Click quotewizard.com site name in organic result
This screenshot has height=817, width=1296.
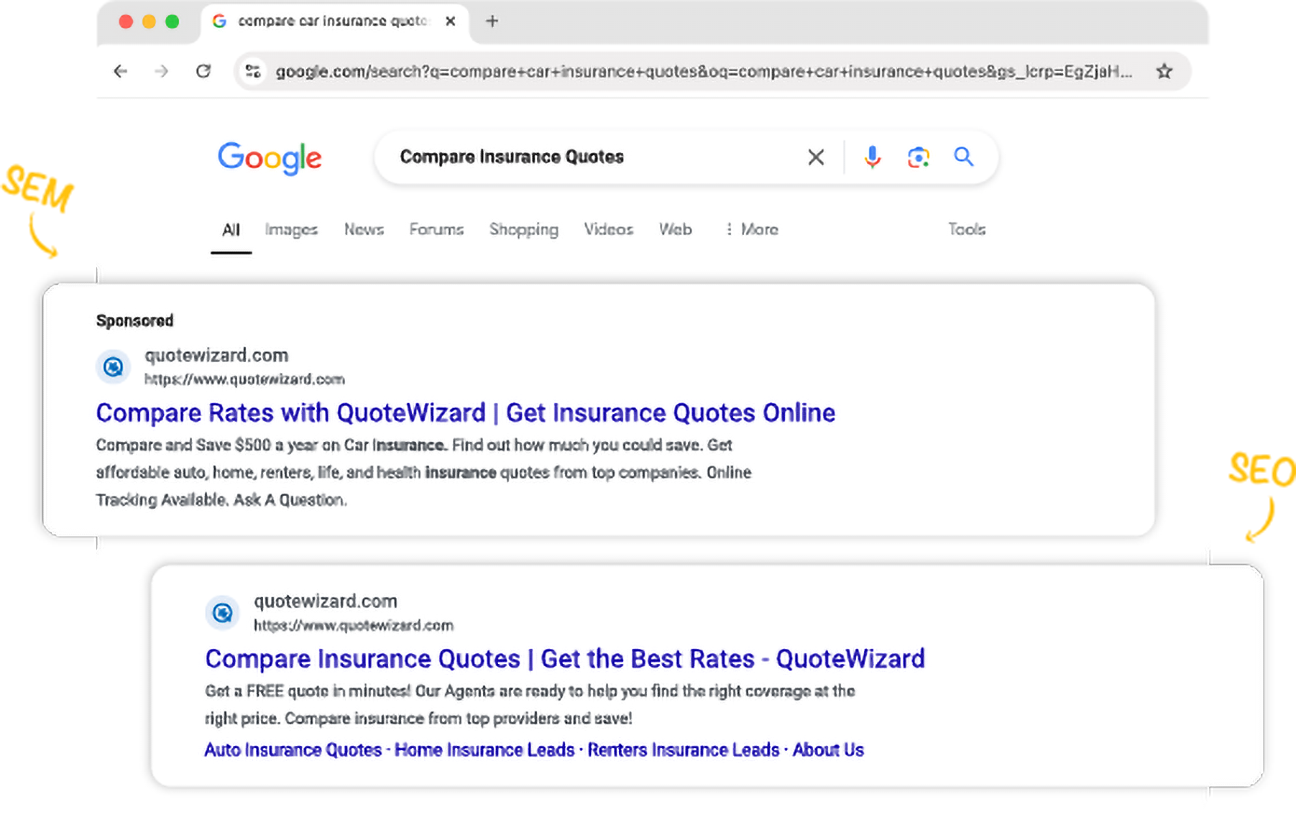tap(325, 601)
